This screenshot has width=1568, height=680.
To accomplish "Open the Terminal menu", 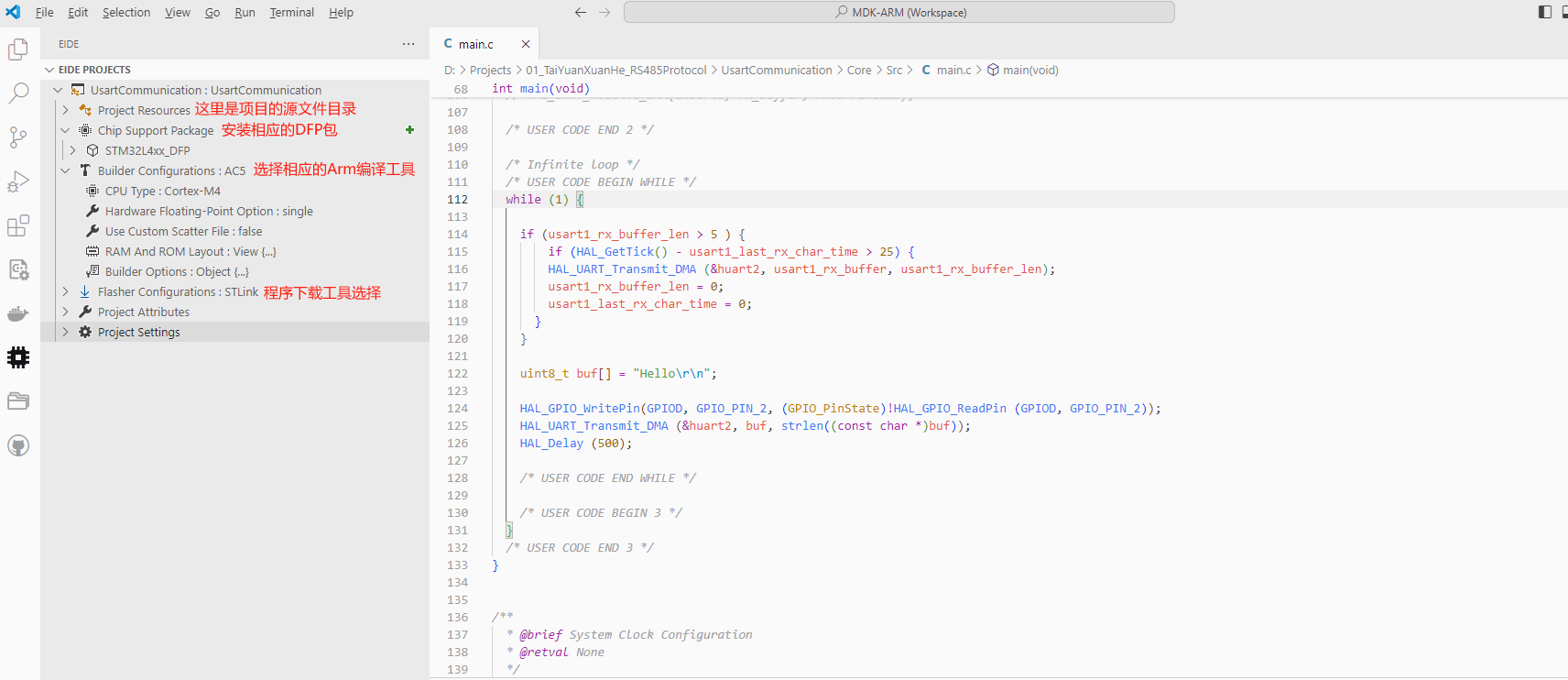I will [x=292, y=12].
